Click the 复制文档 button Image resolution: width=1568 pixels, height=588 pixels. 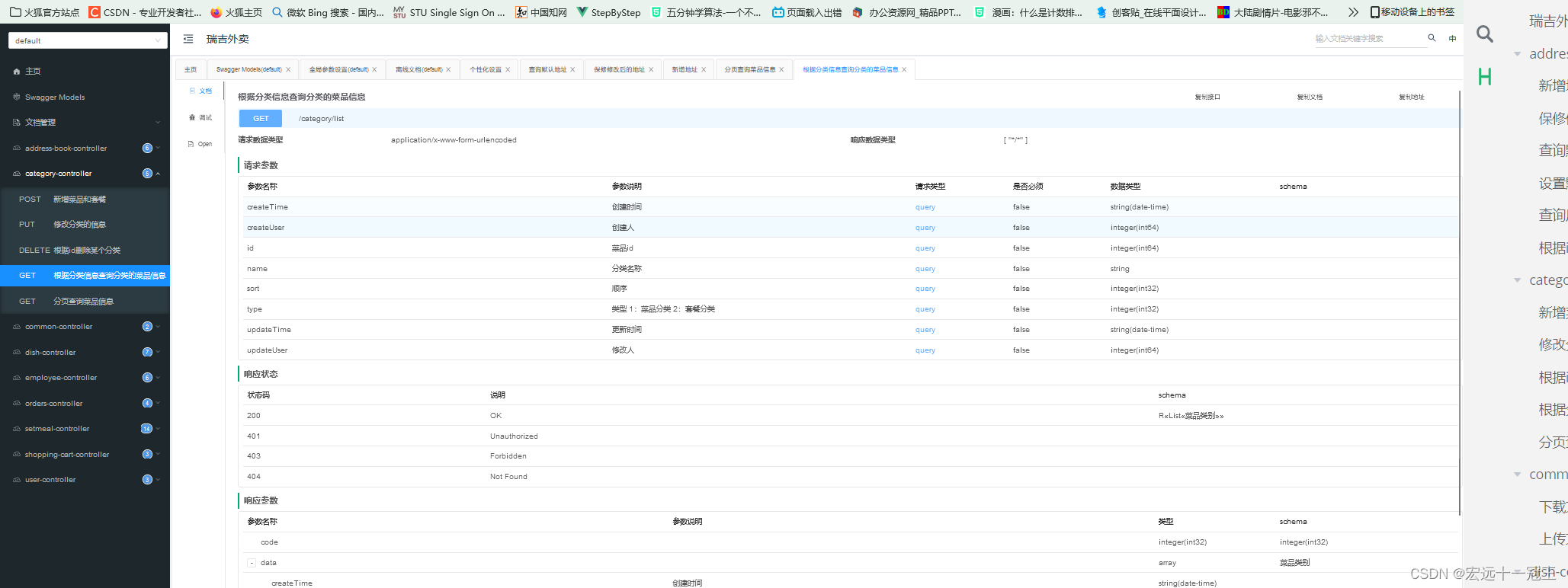1310,97
